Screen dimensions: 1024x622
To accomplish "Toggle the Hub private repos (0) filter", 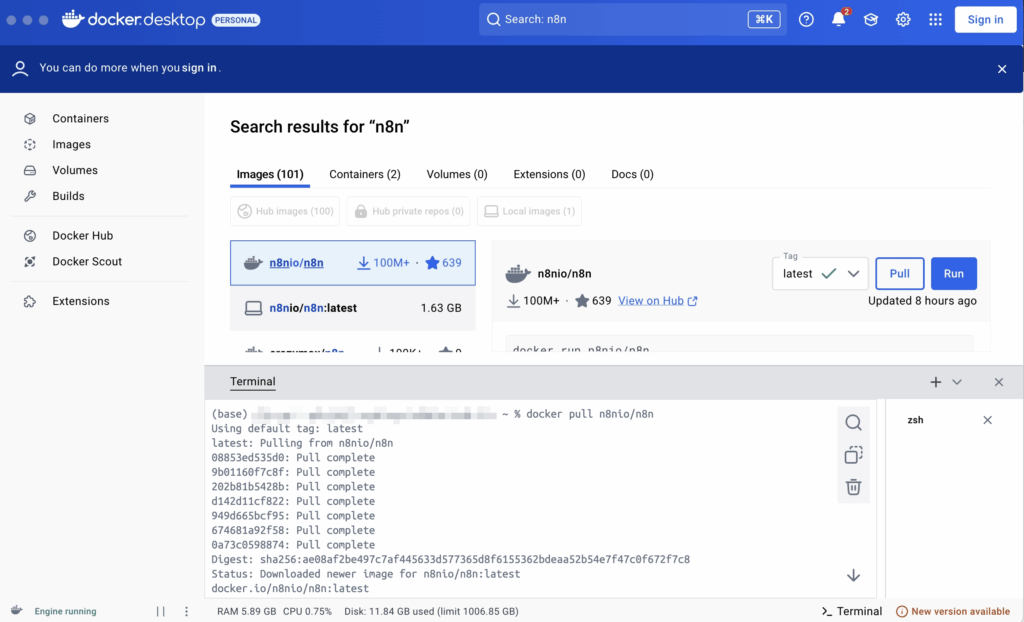I will [409, 211].
